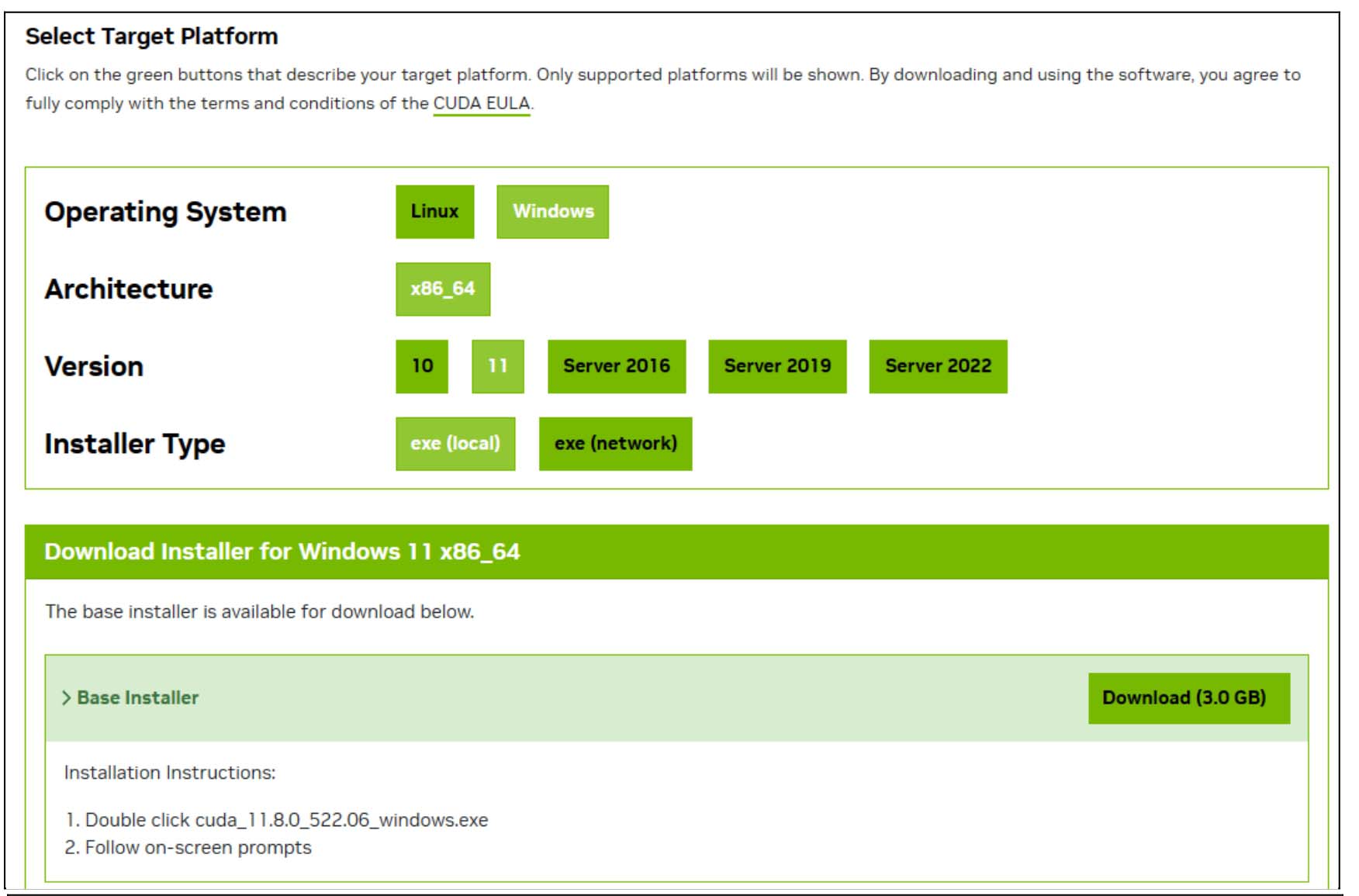Choose Server 2016 version
Screen dimensions: 1359x896
point(617,366)
